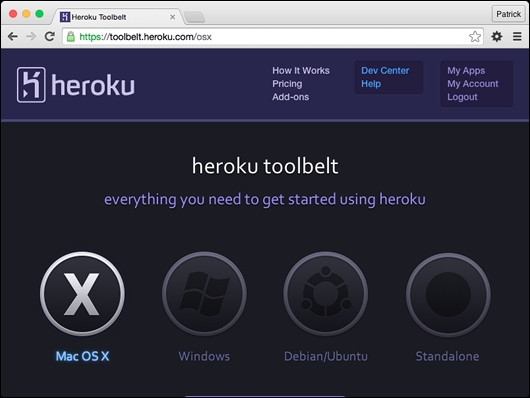Click the toolbelt.heroku.com address bar
Image resolution: width=530 pixels, height=398 pixels.
(272, 37)
